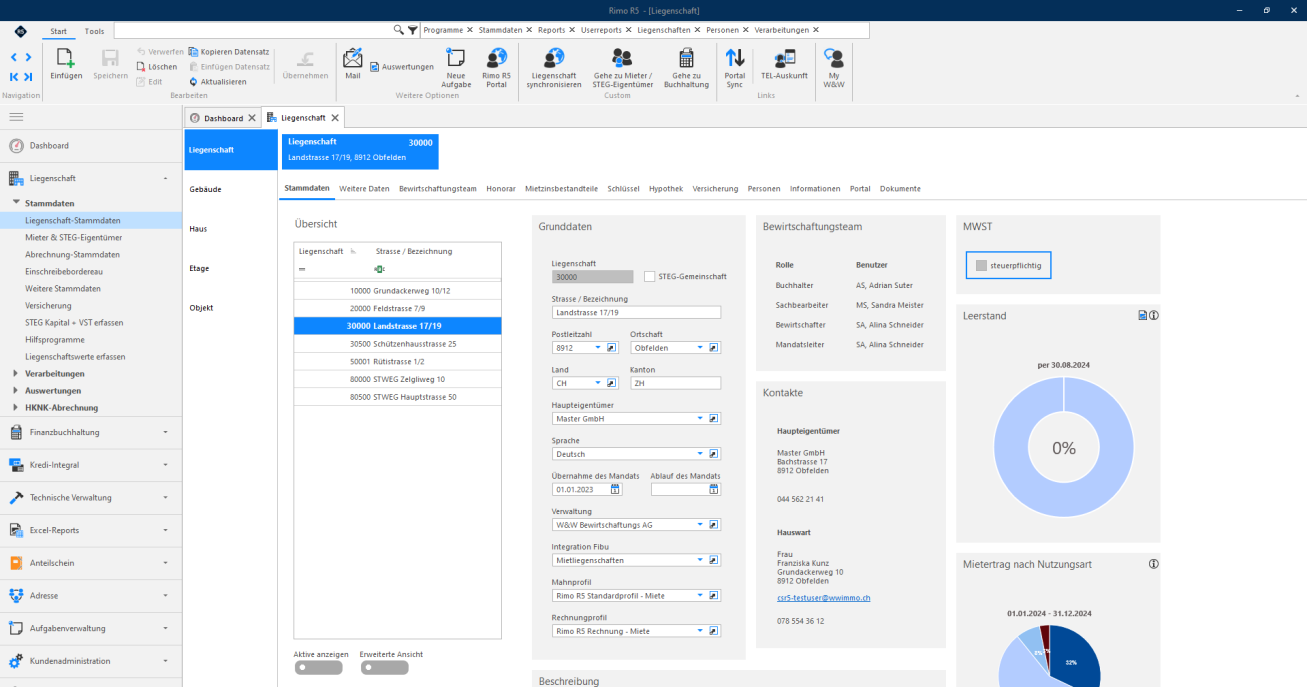This screenshot has height=687, width=1307.
Task: Click the Löschen toolbar icon
Action: (x=142, y=67)
